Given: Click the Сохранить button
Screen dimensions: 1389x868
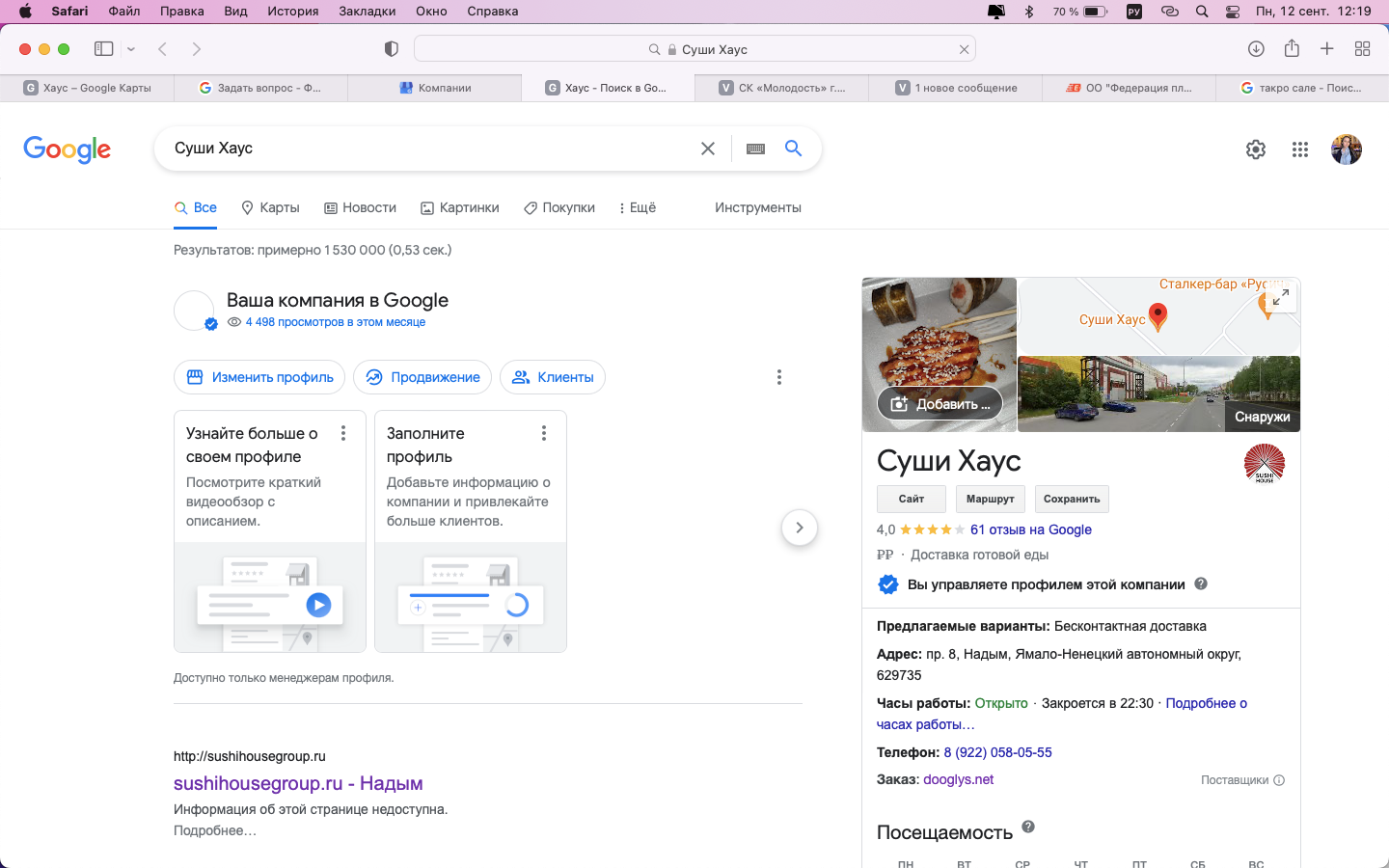Looking at the screenshot, I should [1072, 499].
